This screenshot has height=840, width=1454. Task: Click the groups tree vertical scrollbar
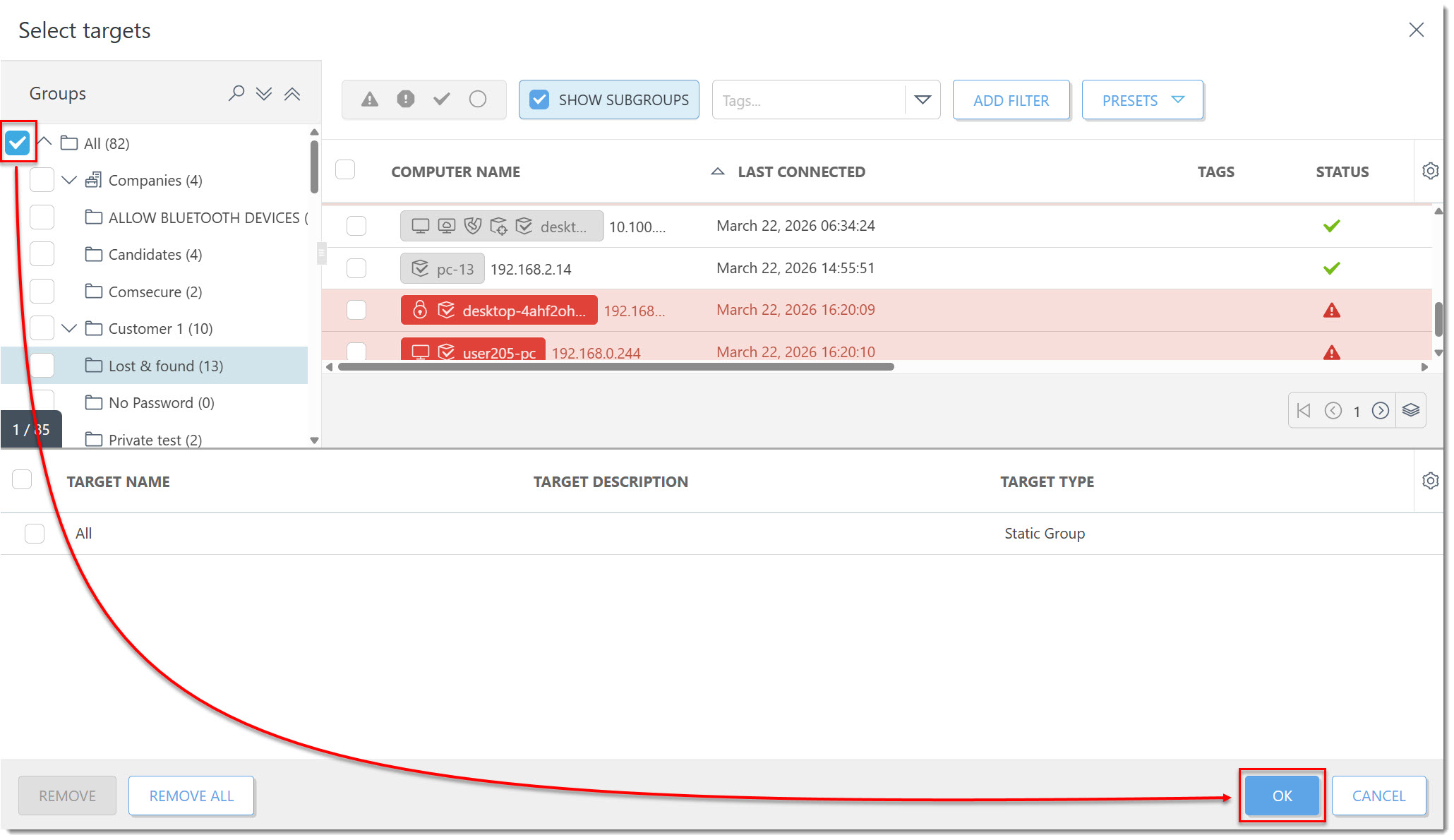click(314, 167)
